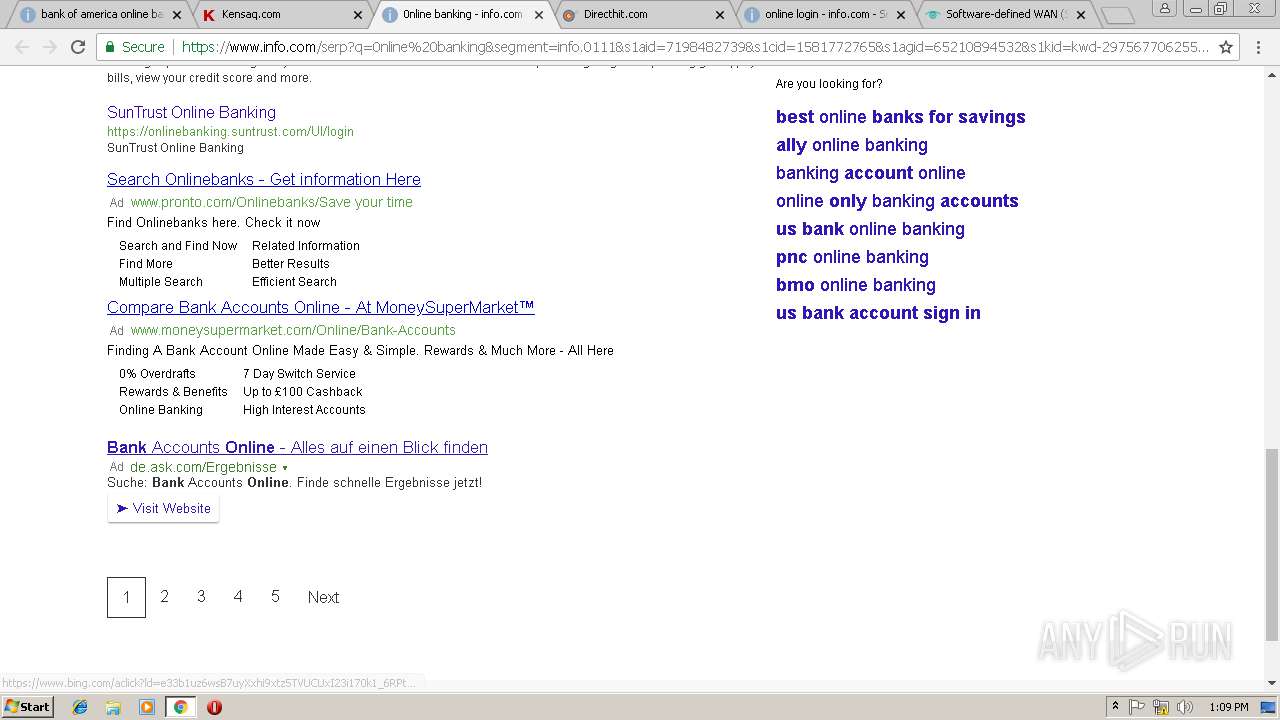Click the Chrome icon in the taskbar
The image size is (1280, 720).
(180, 707)
